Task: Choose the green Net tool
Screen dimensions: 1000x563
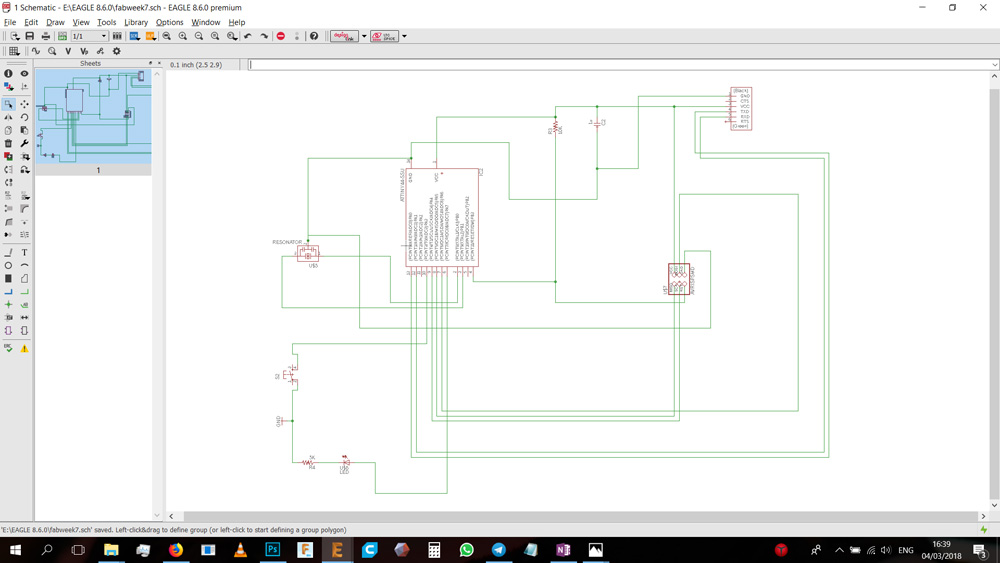Action: [24, 291]
